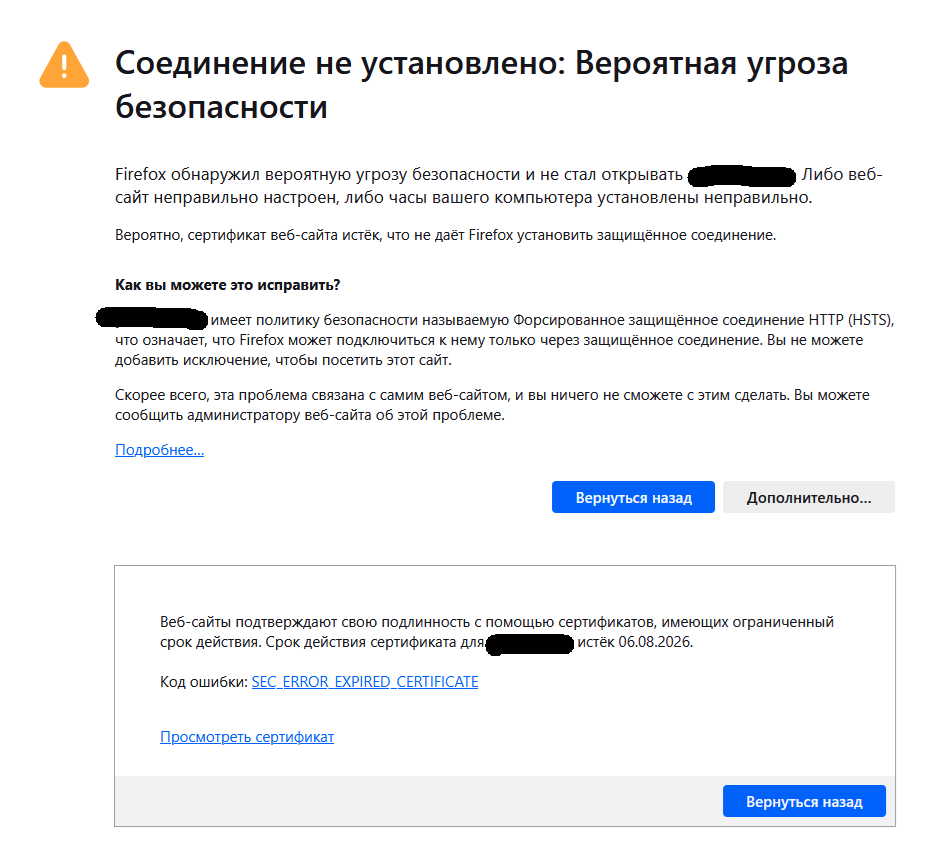The image size is (931, 846).
Task: Click the orange warning triangle icon
Action: (64, 65)
